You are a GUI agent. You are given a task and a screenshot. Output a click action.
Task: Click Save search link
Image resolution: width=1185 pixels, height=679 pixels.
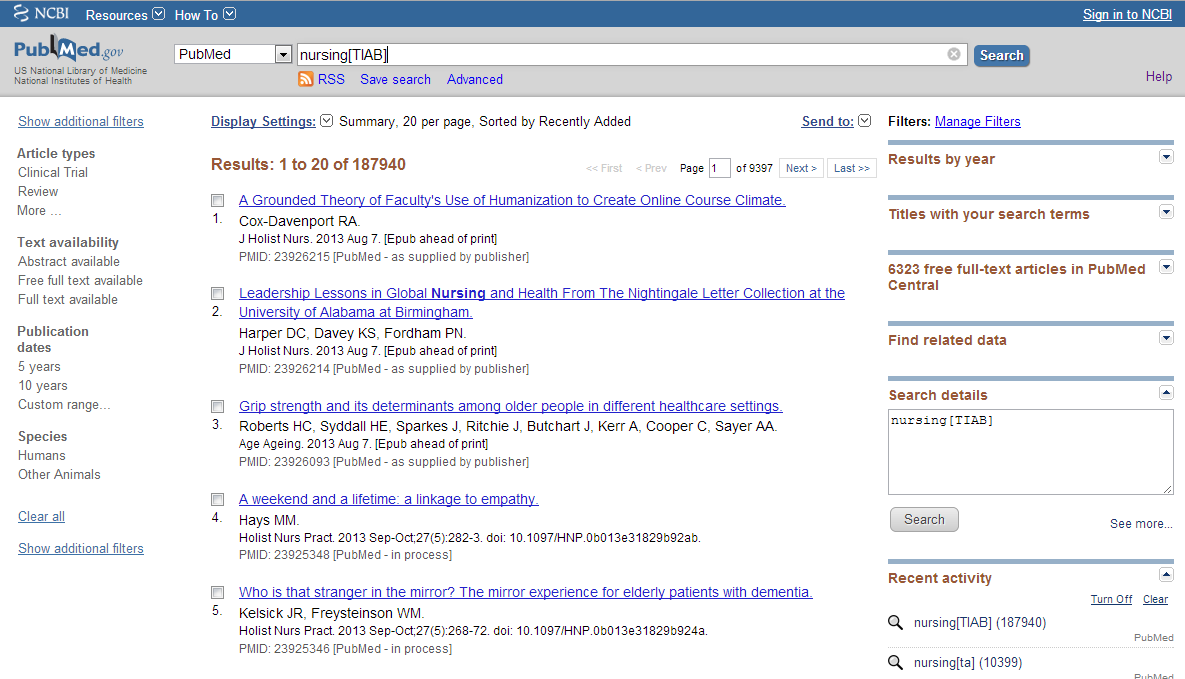[x=395, y=79]
